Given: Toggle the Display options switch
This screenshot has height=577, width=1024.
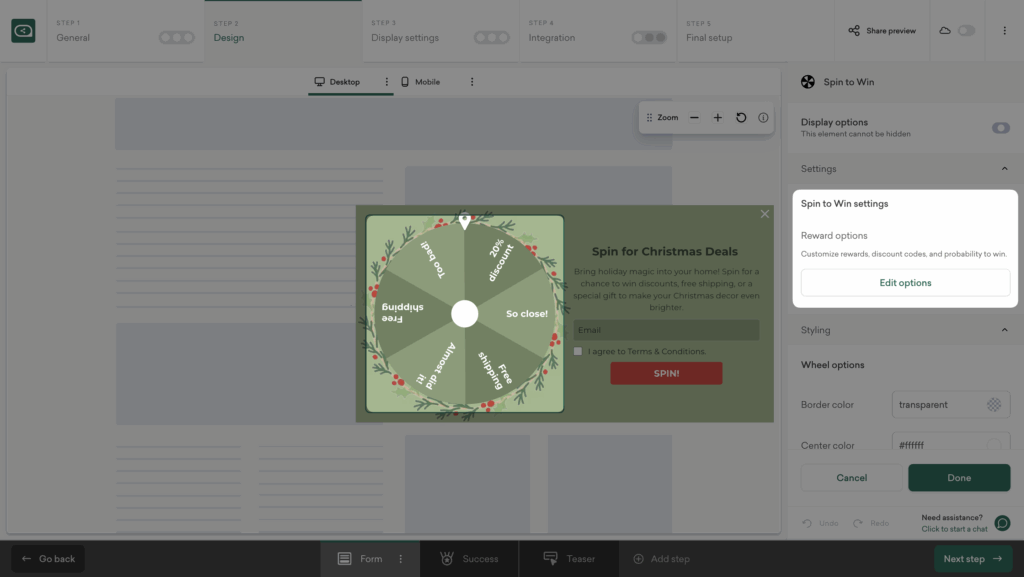Looking at the screenshot, I should 1000,128.
